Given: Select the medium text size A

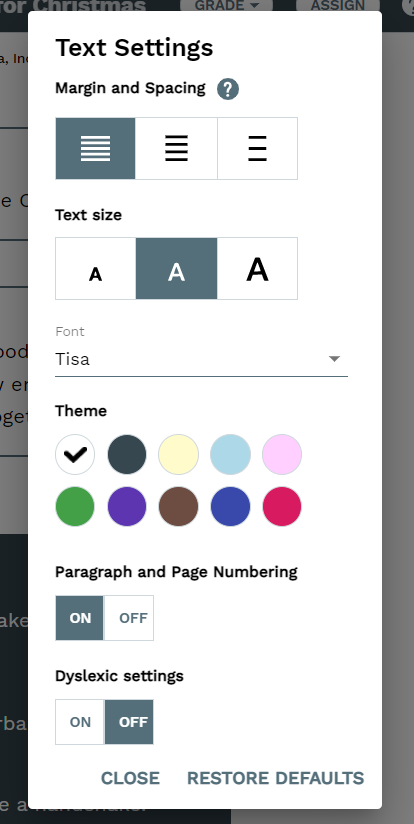Looking at the screenshot, I should (177, 268).
